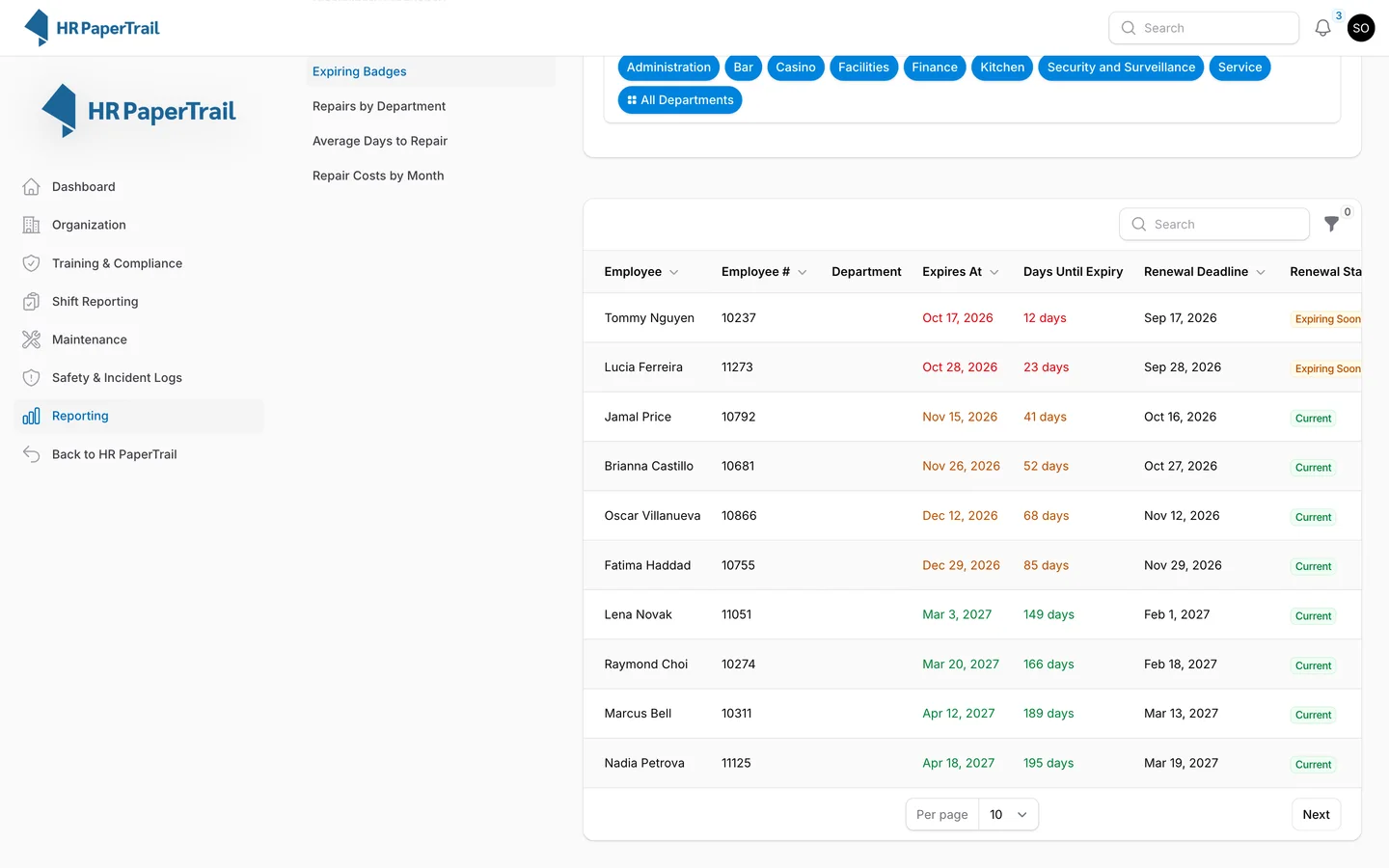Open the Shift Reporting sidebar link

tap(139, 302)
